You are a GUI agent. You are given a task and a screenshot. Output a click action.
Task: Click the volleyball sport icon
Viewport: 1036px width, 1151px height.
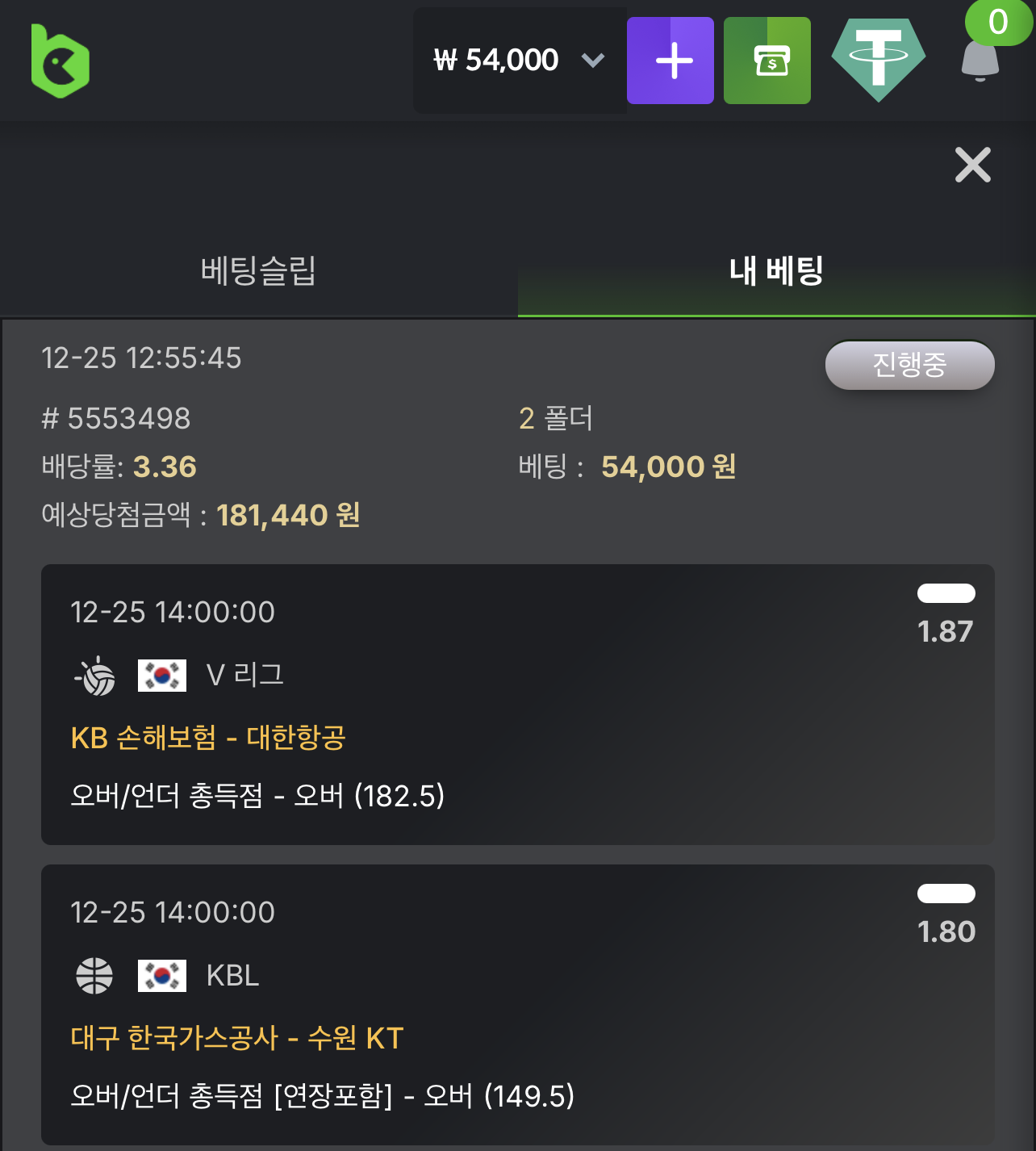[x=97, y=676]
